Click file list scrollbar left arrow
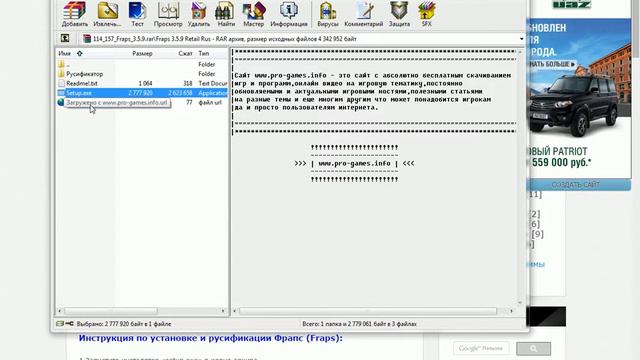This screenshot has height=360, width=640. (x=60, y=311)
